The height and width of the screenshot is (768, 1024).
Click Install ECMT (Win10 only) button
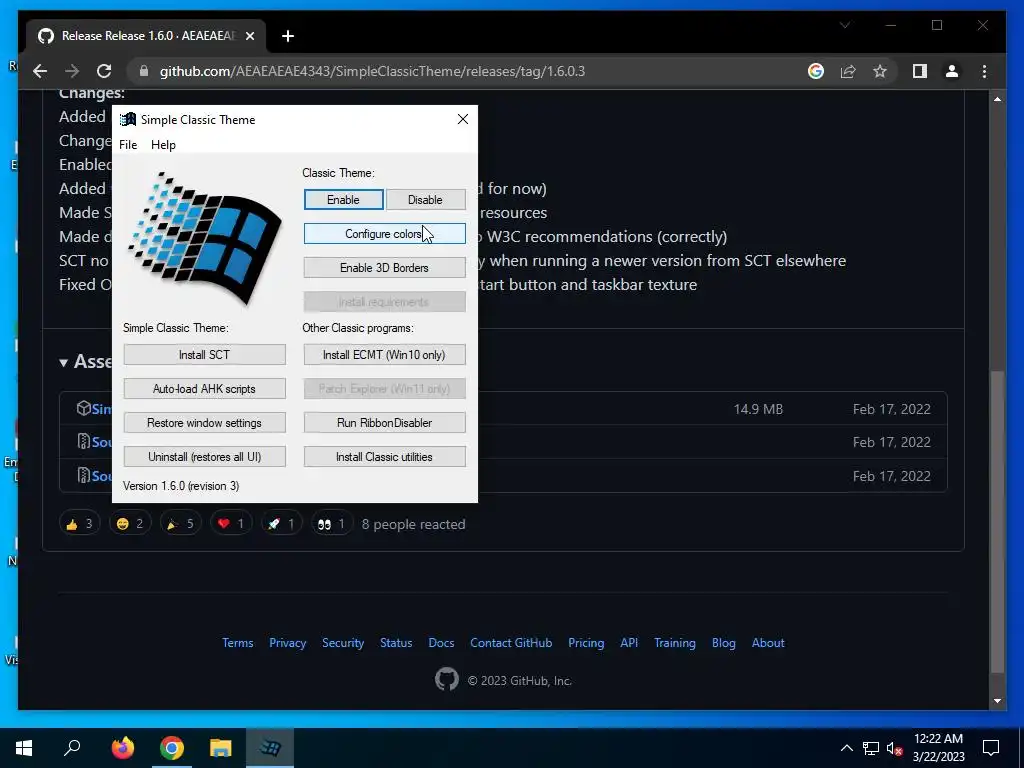pyautogui.click(x=384, y=355)
